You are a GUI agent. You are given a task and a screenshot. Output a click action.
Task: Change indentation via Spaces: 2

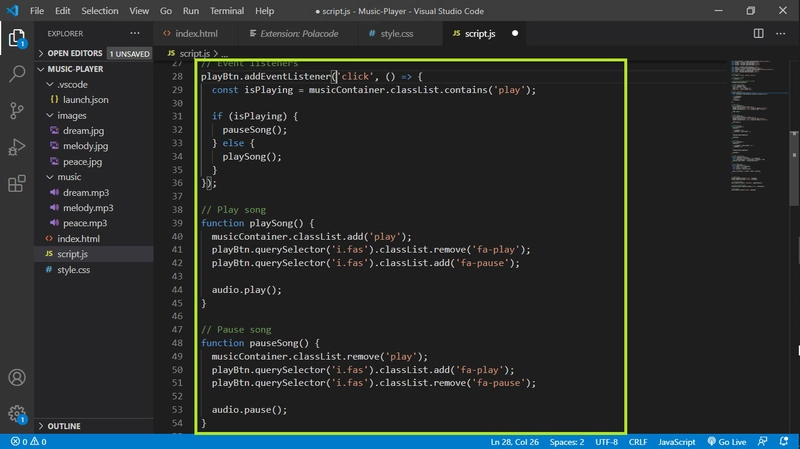(x=568, y=441)
